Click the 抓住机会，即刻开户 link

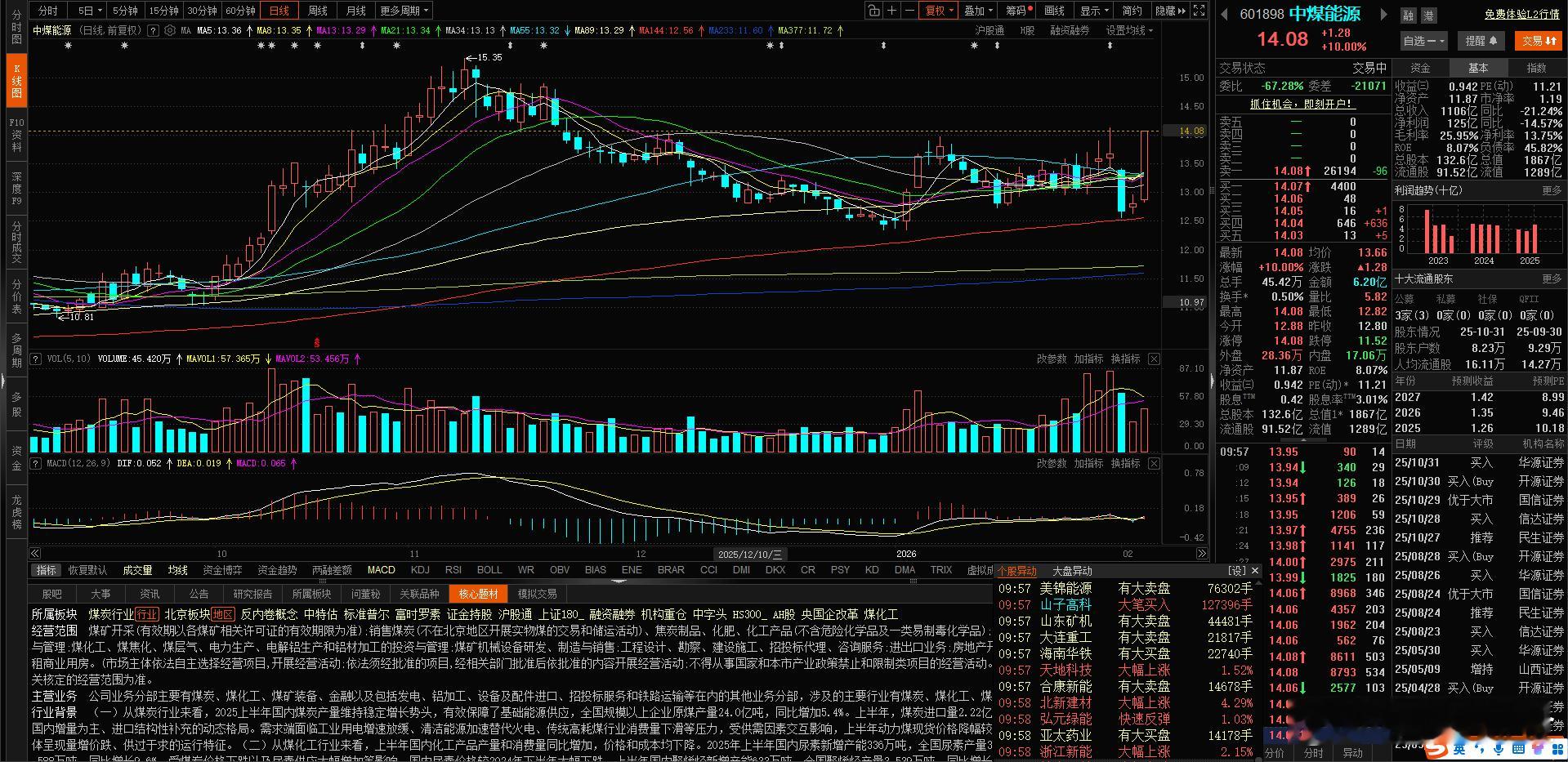click(x=1302, y=105)
